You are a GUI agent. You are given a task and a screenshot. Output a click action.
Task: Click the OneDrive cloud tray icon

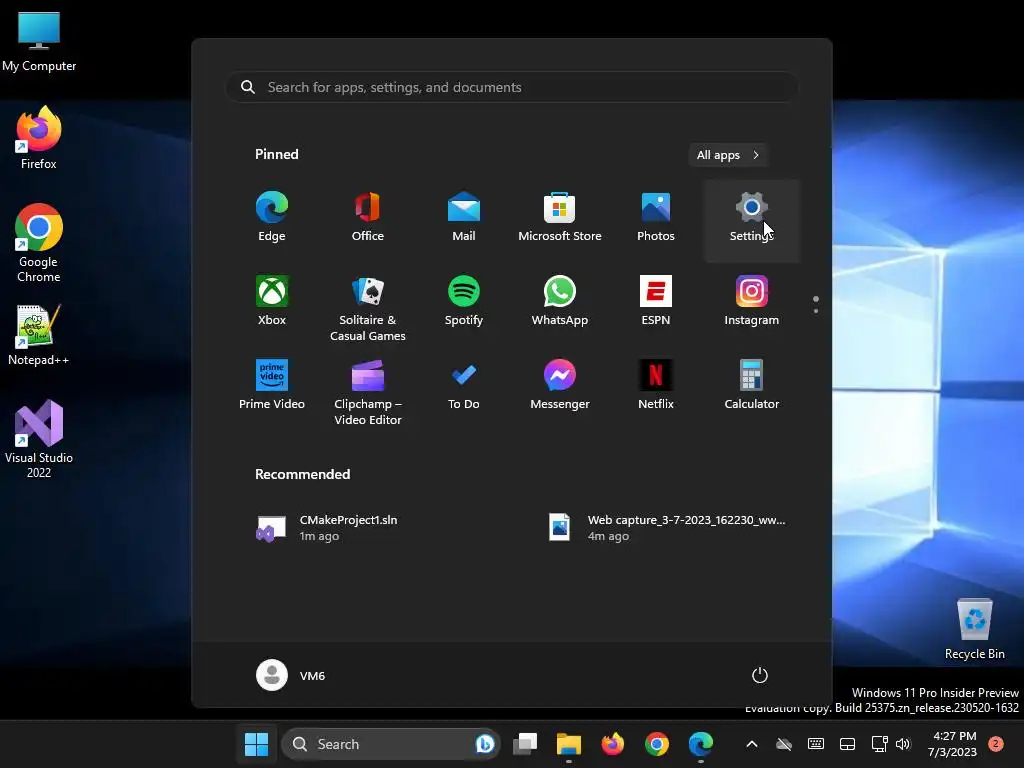click(x=784, y=744)
